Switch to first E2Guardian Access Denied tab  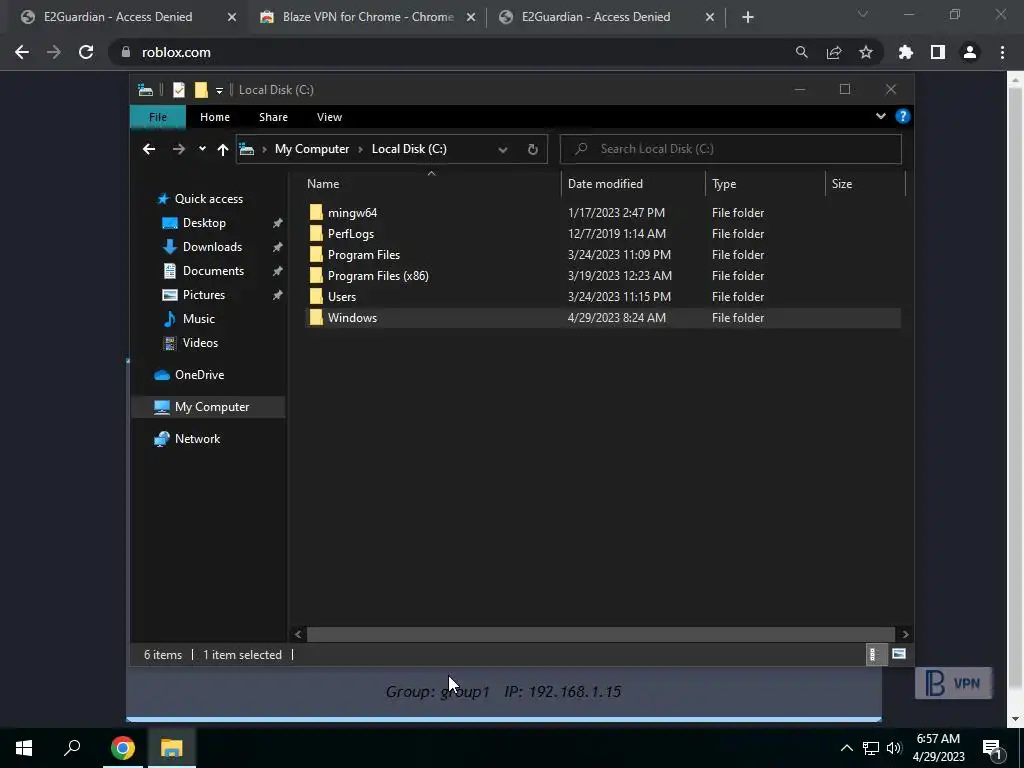[118, 17]
